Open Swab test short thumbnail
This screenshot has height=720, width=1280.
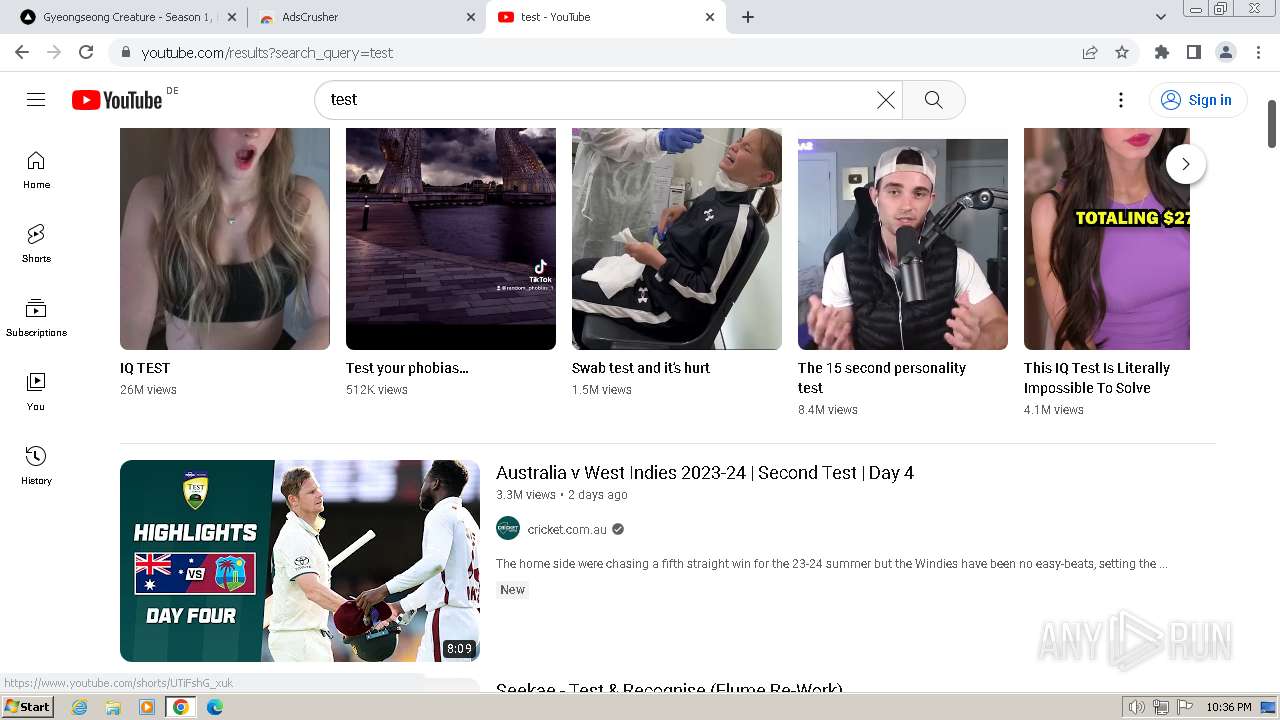(677, 239)
